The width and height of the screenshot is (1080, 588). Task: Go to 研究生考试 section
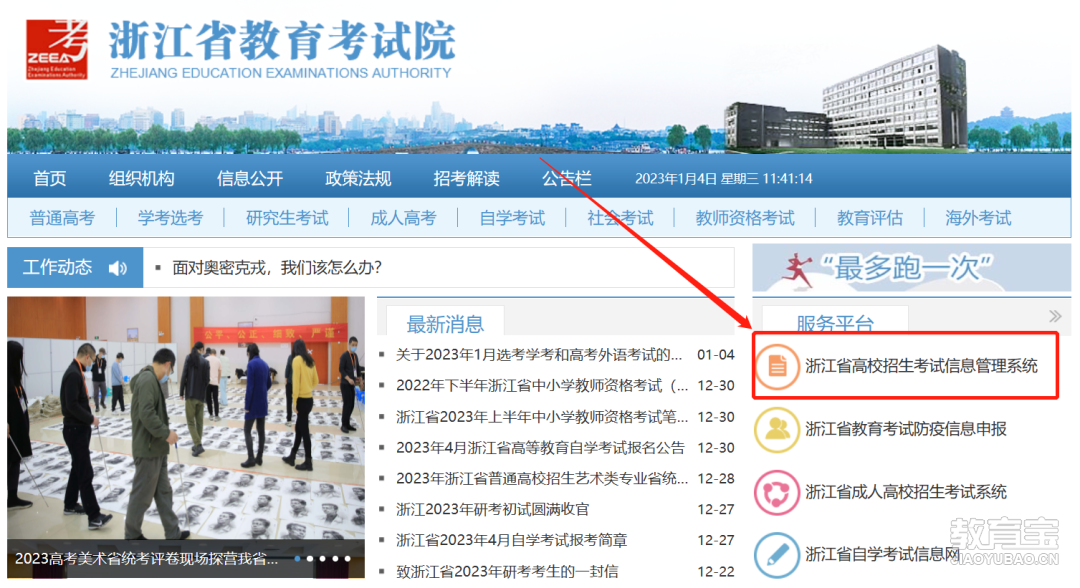[x=287, y=218]
